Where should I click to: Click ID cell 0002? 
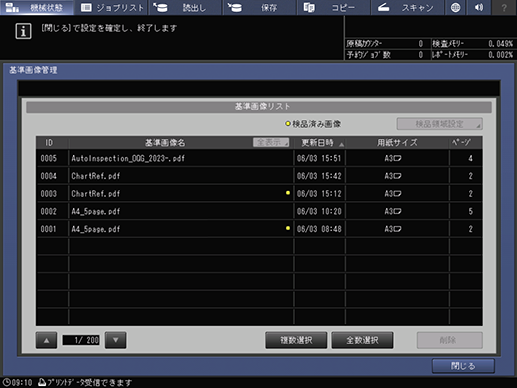(x=49, y=211)
